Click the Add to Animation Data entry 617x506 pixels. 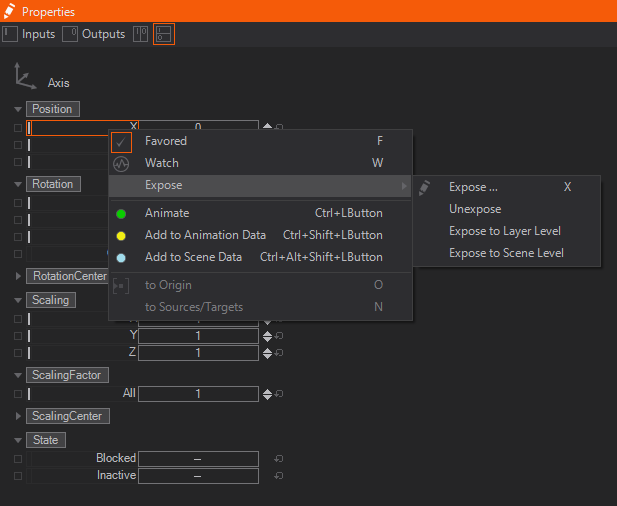205,235
